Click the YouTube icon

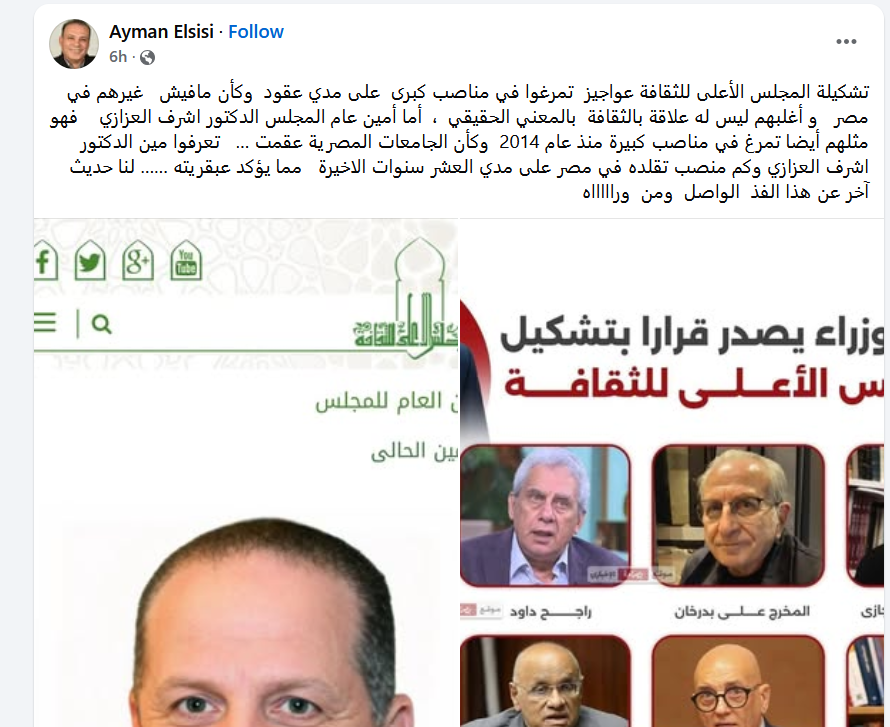[x=186, y=260]
